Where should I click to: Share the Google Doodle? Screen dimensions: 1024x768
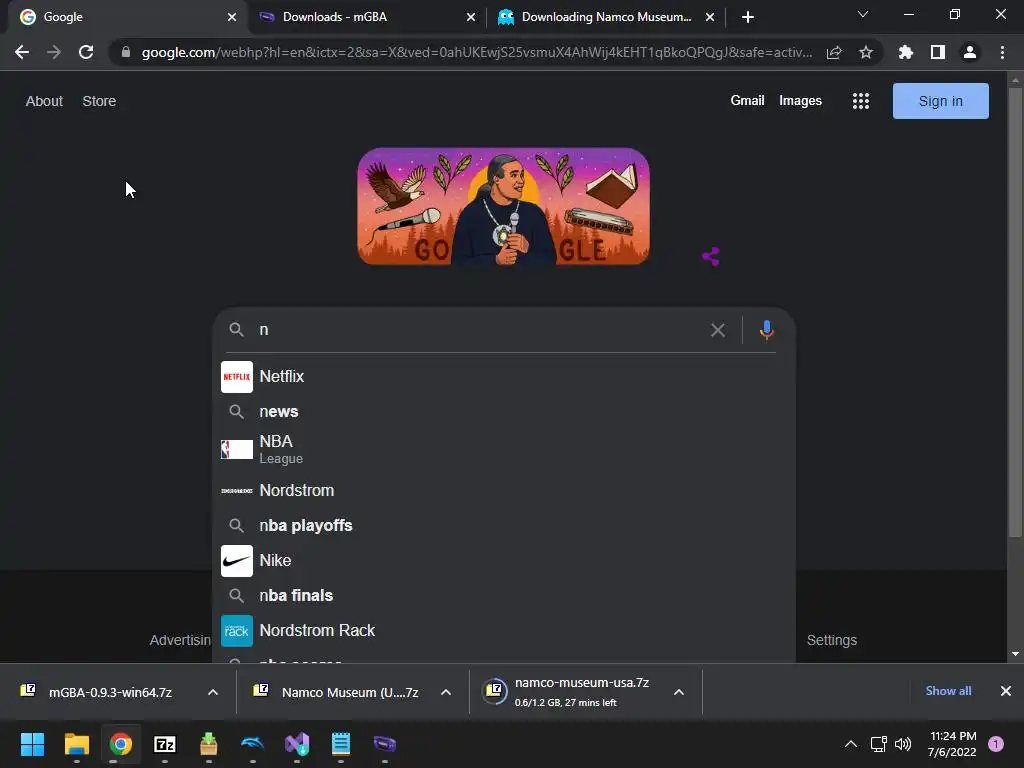coord(711,257)
